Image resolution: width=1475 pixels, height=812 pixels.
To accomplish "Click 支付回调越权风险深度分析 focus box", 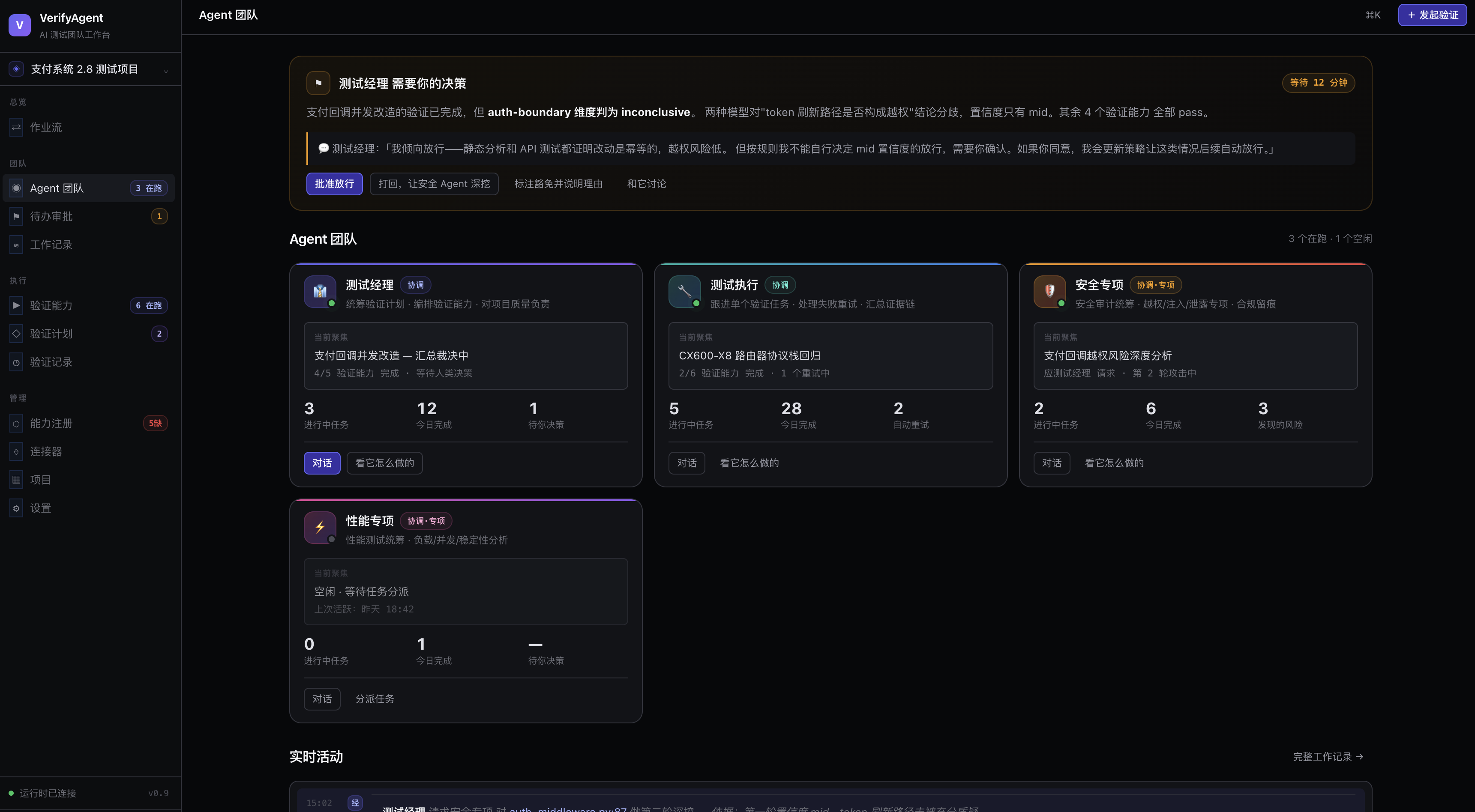I will pos(1196,356).
